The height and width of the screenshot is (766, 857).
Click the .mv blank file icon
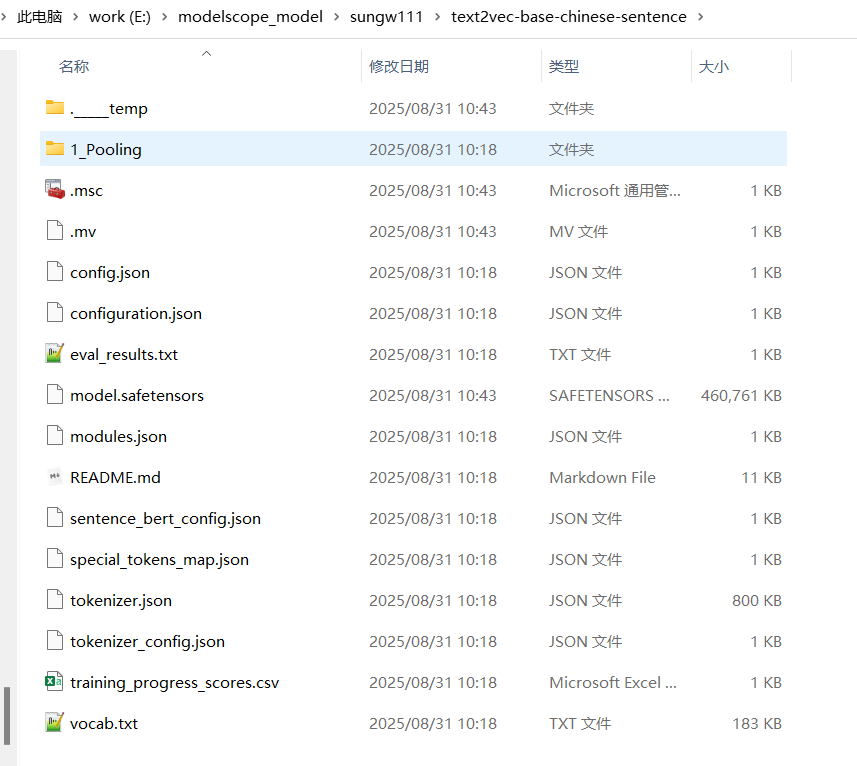point(55,230)
